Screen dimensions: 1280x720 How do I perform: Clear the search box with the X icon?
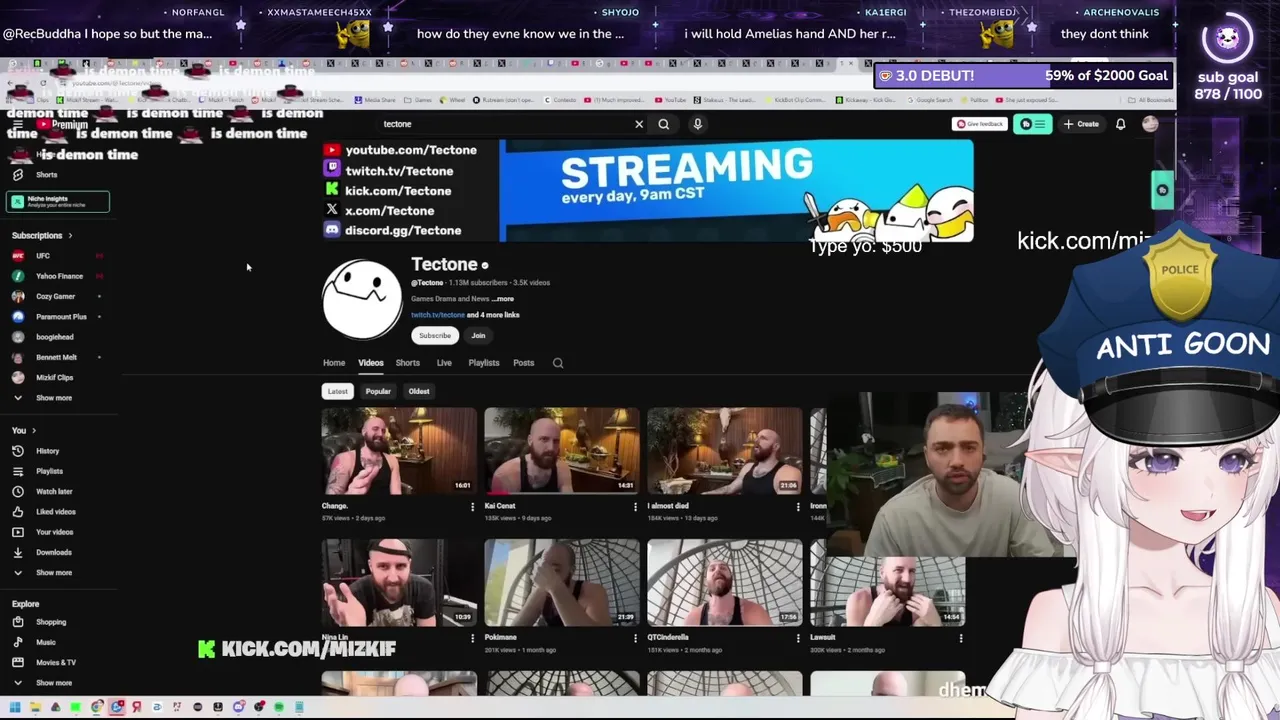[639, 124]
